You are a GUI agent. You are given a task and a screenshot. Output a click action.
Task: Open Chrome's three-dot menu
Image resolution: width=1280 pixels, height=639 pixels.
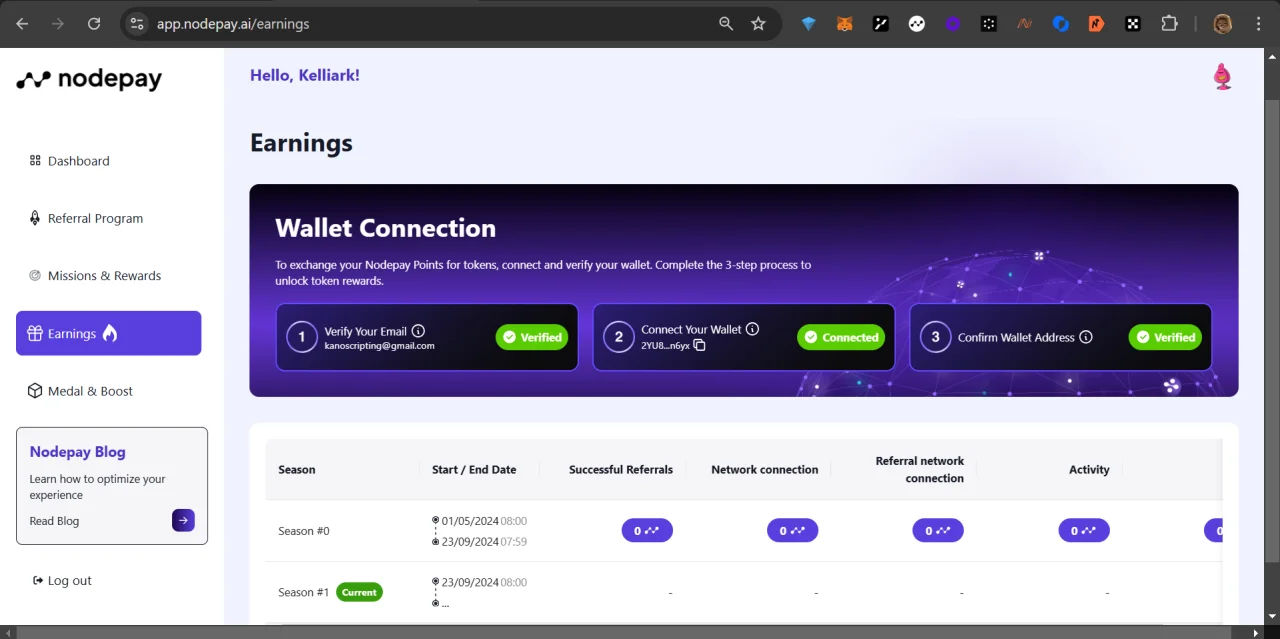1258,24
